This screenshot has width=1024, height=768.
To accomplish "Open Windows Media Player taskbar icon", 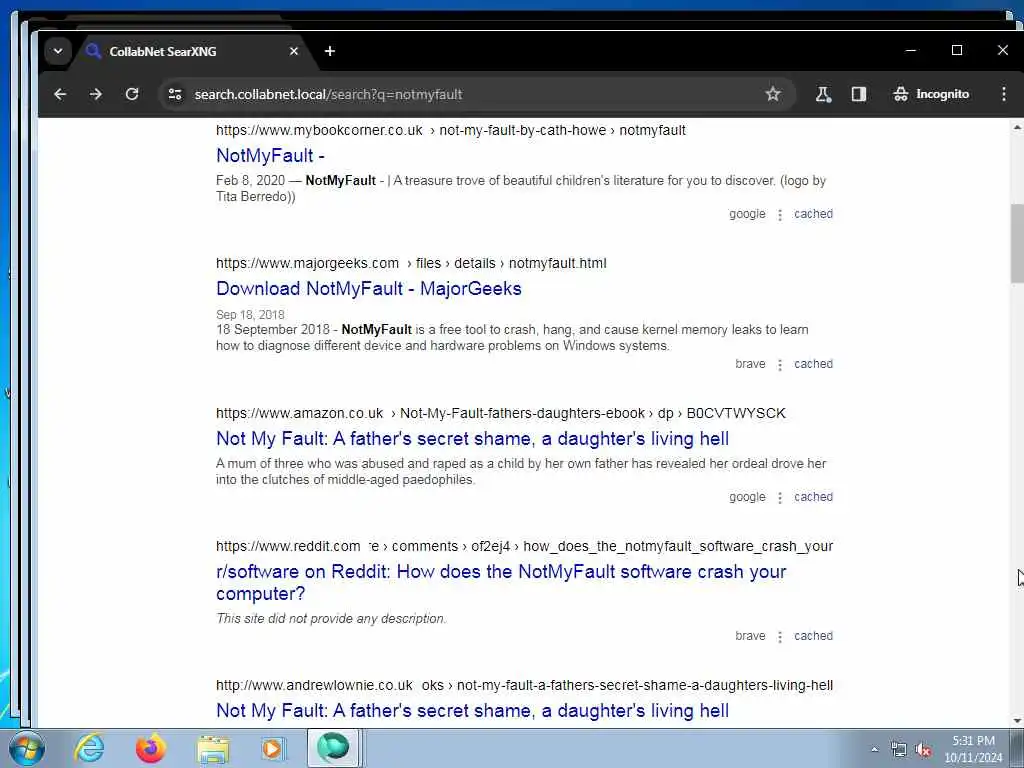I will (x=273, y=749).
